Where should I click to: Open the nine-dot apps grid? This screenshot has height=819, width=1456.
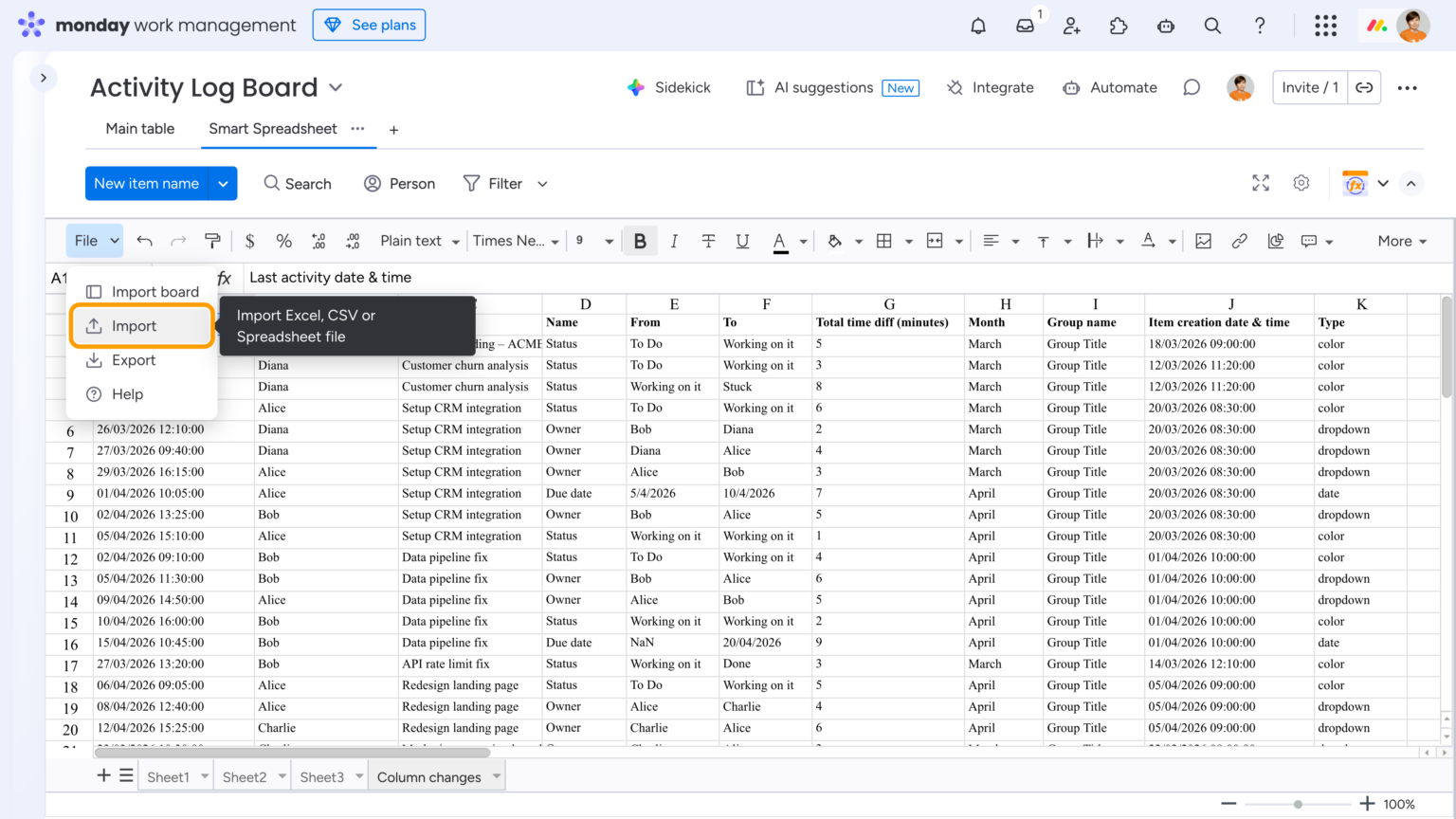click(x=1325, y=26)
